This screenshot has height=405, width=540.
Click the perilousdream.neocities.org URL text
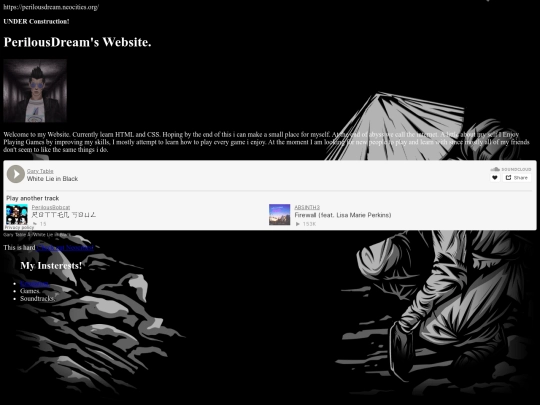(51, 7)
